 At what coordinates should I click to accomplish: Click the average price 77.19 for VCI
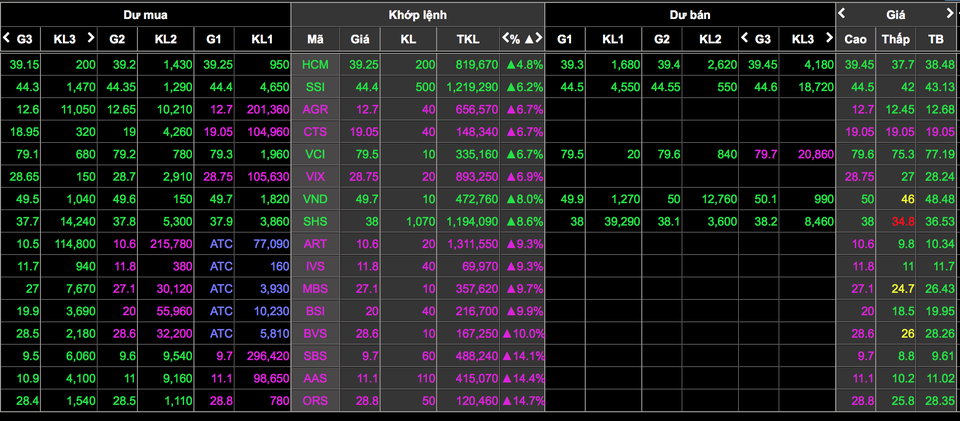[939, 154]
